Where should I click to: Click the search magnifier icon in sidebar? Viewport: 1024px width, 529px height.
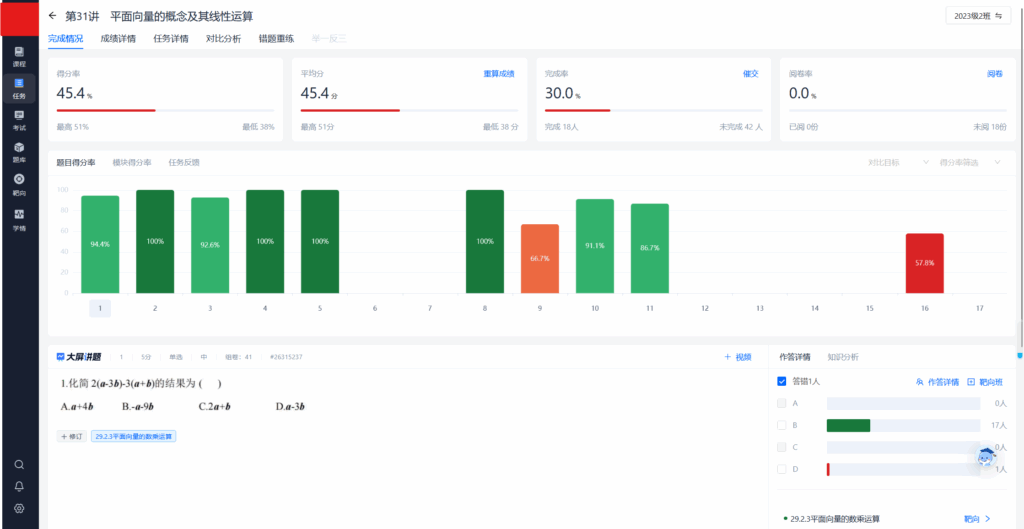pyautogui.click(x=19, y=464)
